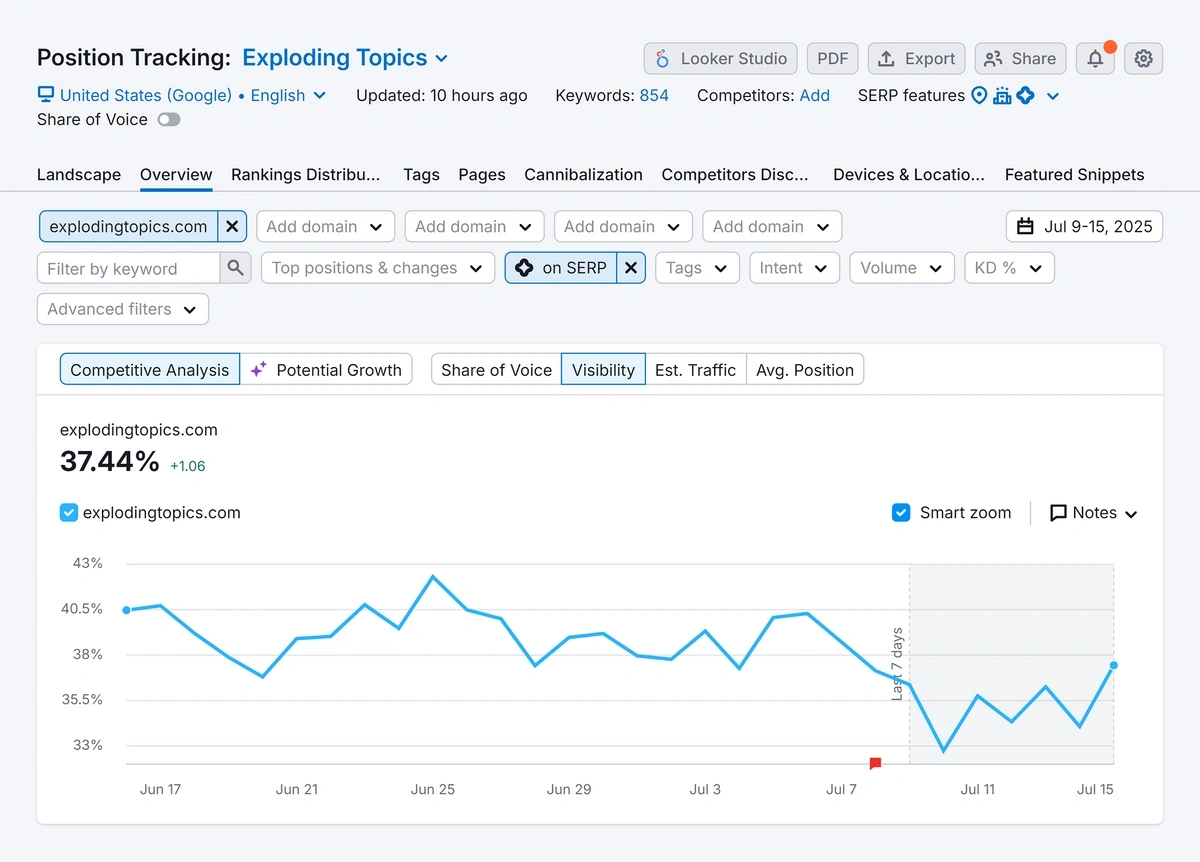
Task: Open notifications bell icon
Action: click(1095, 58)
